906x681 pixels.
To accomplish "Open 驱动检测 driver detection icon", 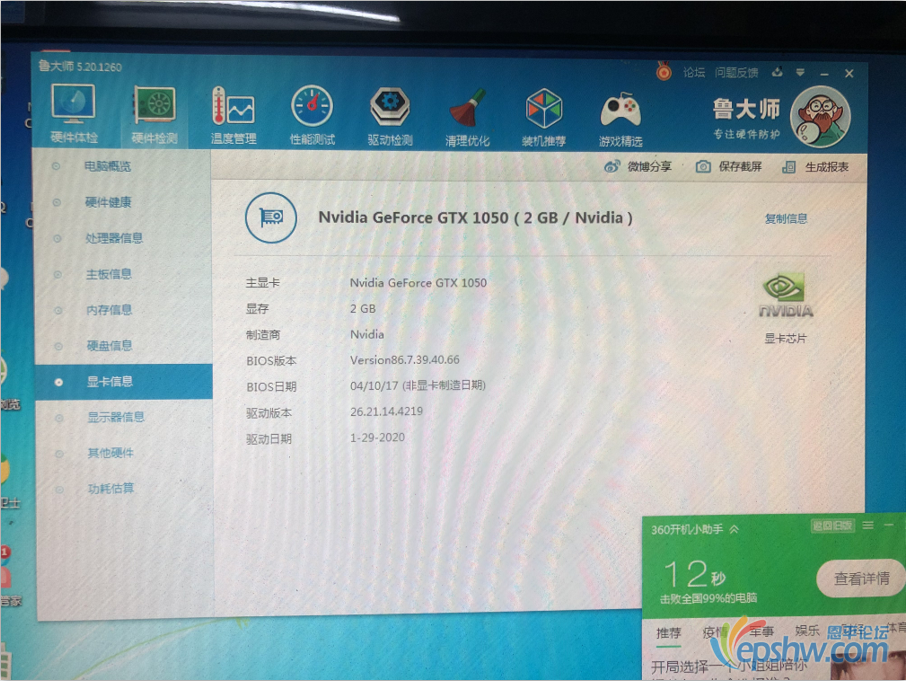I will pyautogui.click(x=390, y=116).
